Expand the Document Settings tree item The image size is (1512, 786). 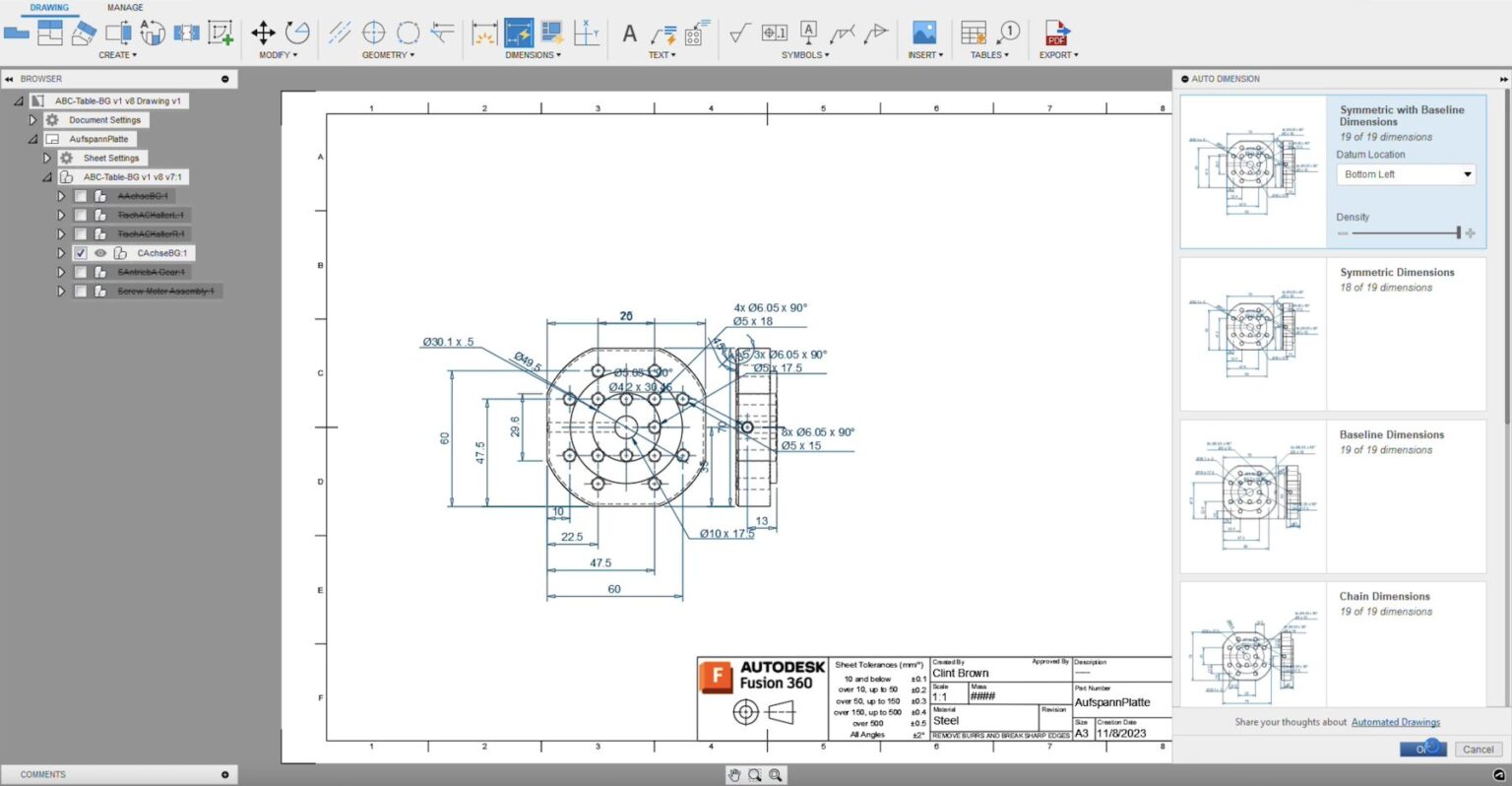[33, 119]
